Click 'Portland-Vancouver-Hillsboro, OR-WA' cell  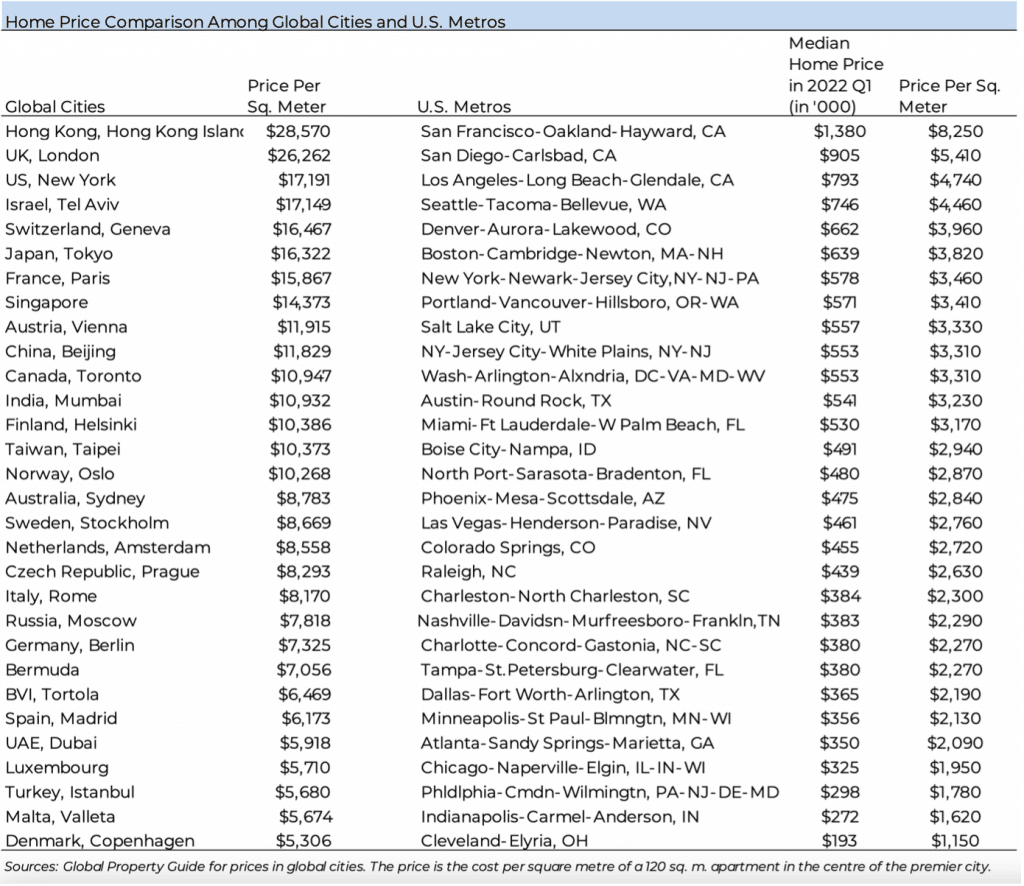pos(579,302)
